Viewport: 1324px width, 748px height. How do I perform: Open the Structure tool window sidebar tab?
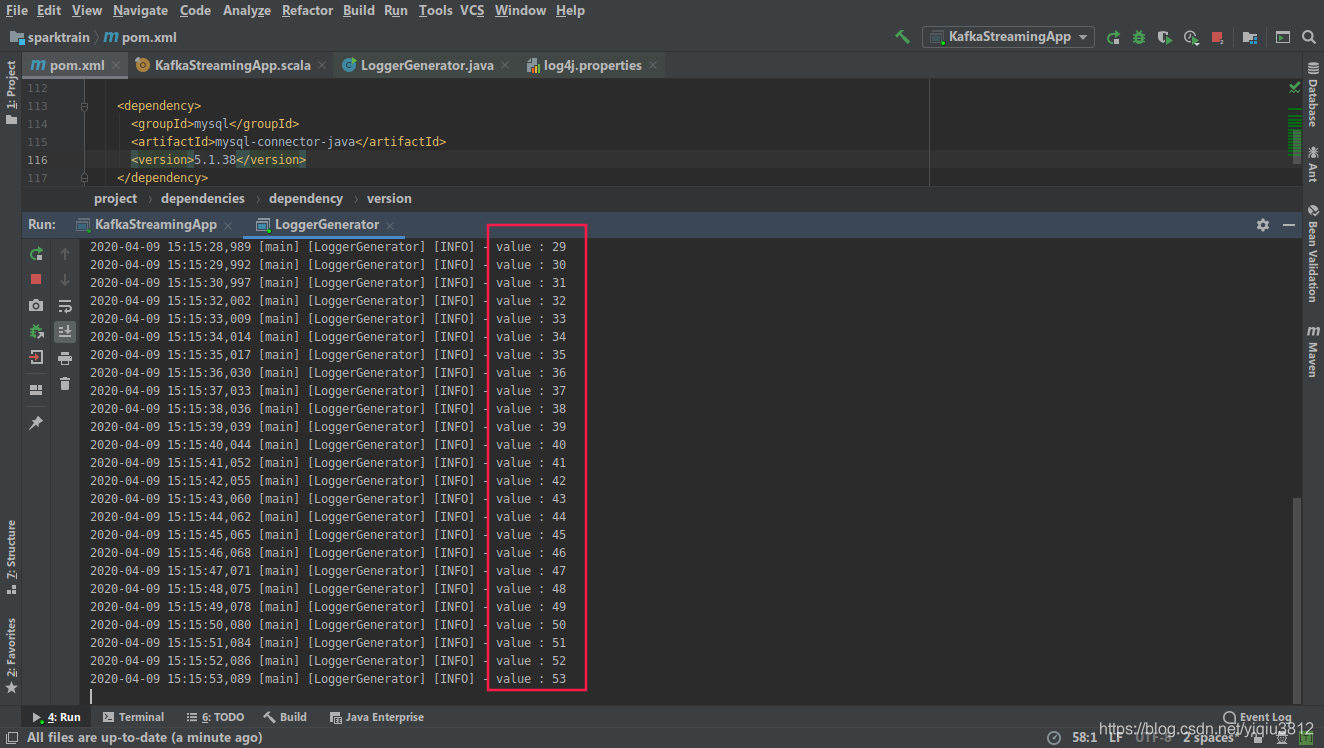[11, 557]
